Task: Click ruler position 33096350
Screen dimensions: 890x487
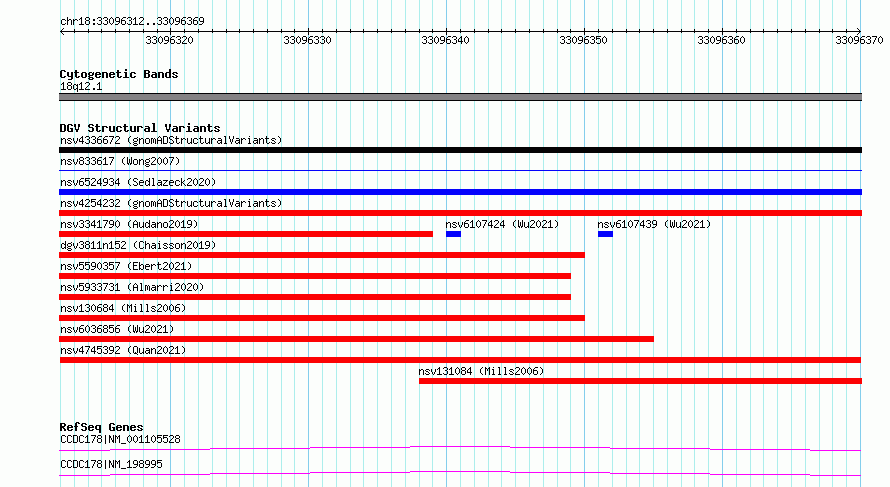Action: point(583,40)
